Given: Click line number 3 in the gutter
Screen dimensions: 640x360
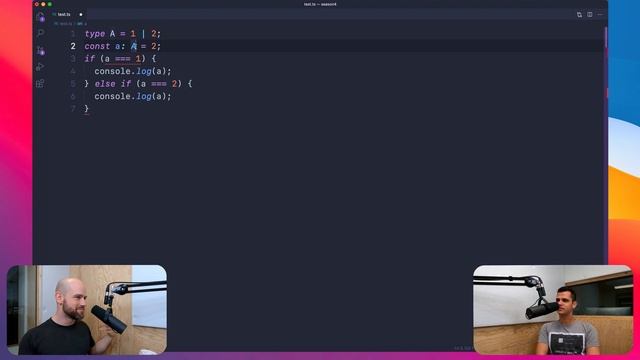Looking at the screenshot, I should tap(73, 59).
